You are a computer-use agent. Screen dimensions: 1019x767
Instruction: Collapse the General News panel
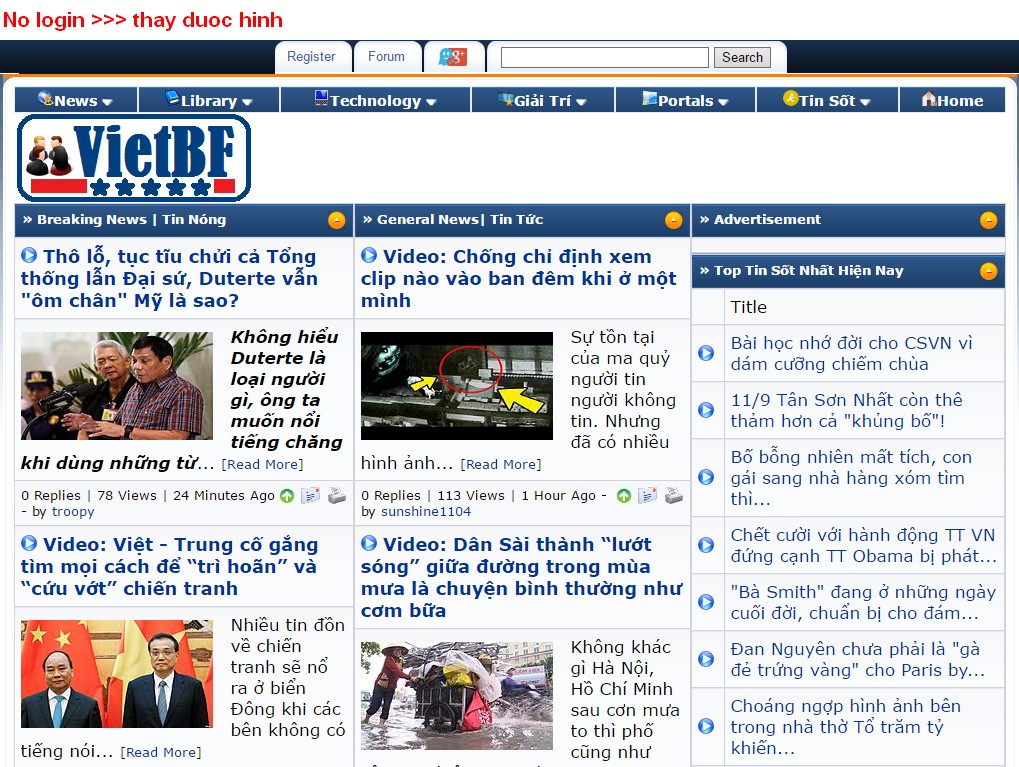(674, 220)
